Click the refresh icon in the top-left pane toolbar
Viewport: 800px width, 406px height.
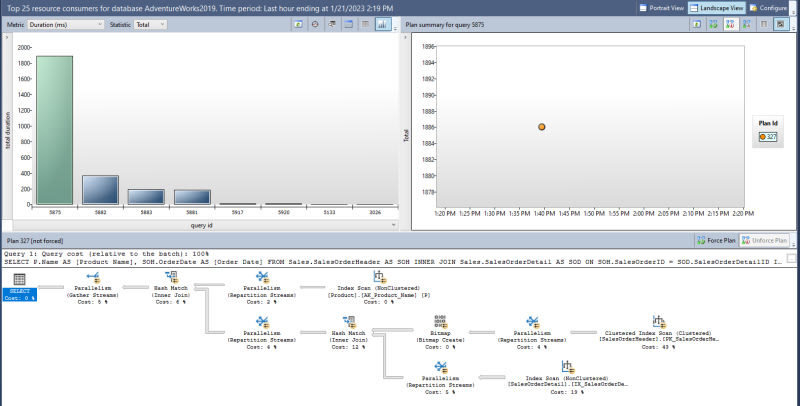click(x=299, y=24)
